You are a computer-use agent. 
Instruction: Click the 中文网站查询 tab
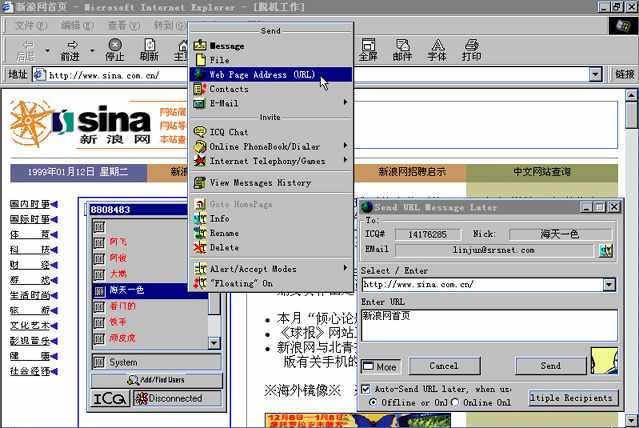(x=542, y=172)
